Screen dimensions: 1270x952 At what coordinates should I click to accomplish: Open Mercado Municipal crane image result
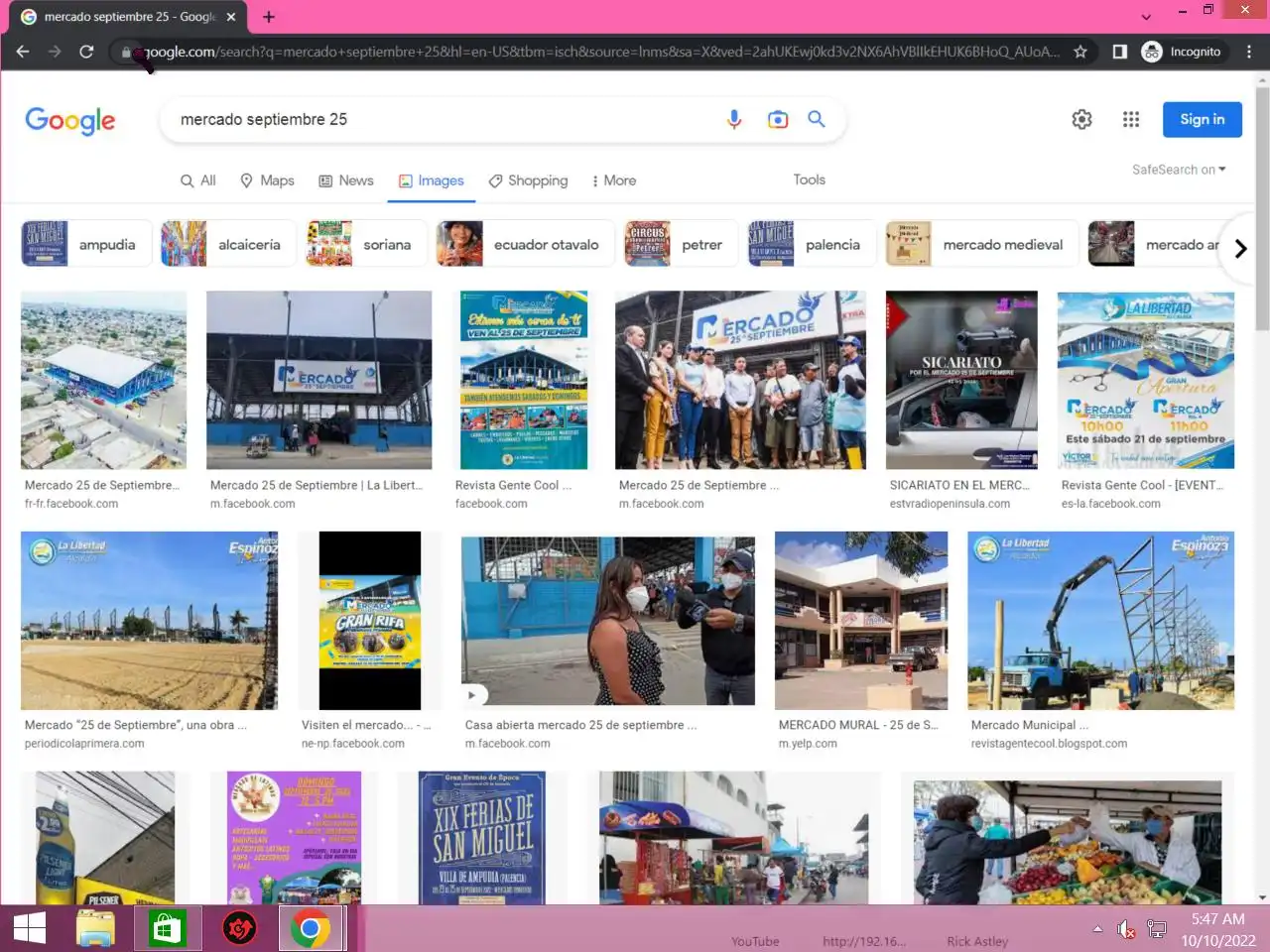pyautogui.click(x=1101, y=620)
